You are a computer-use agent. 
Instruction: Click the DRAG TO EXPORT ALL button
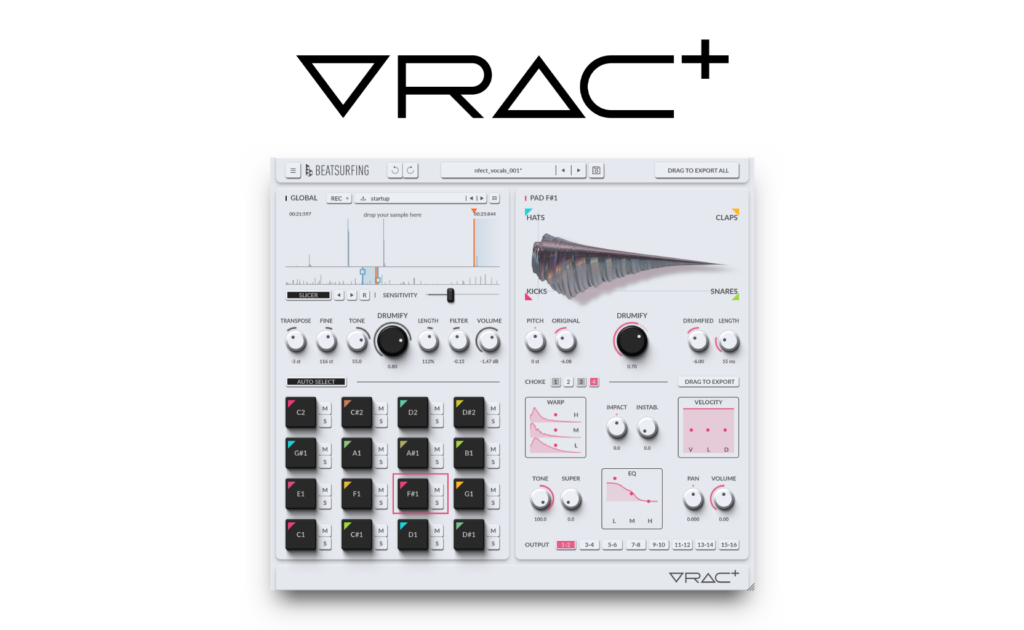point(697,170)
